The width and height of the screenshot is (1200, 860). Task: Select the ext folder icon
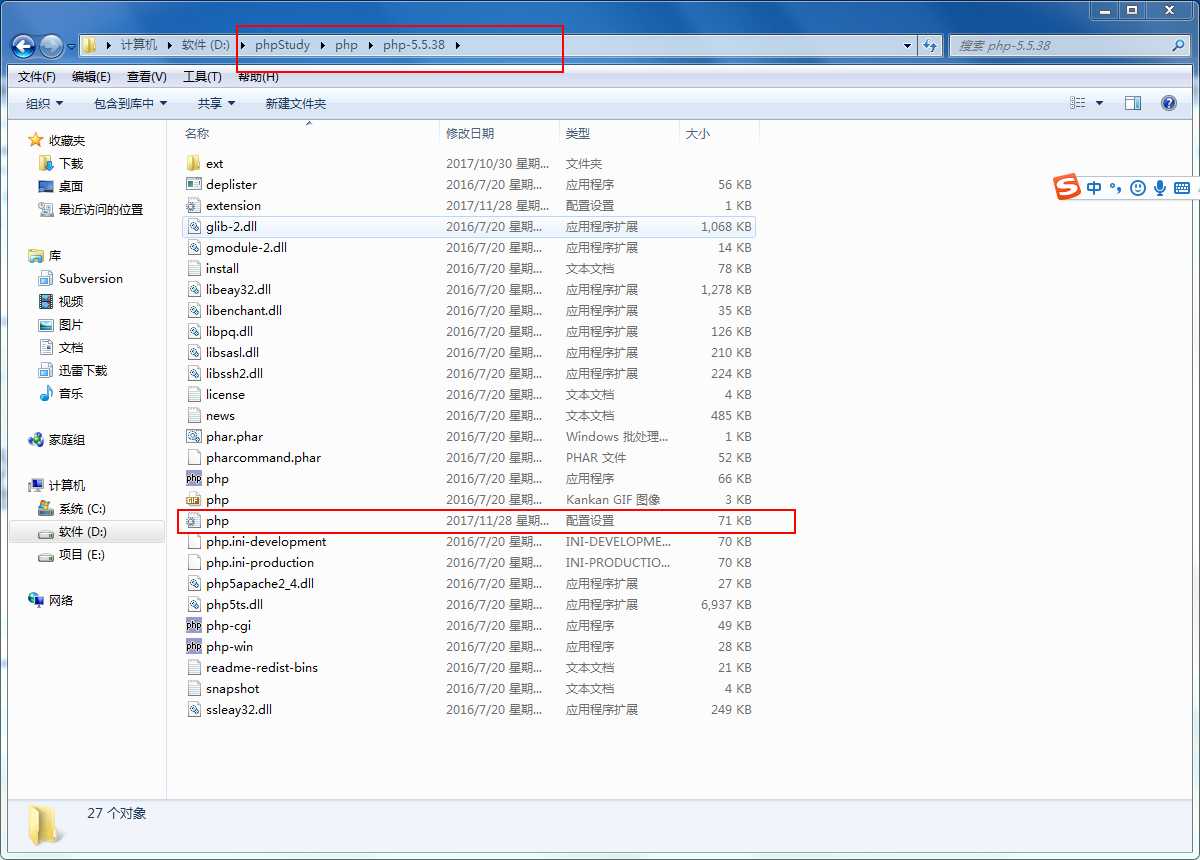pyautogui.click(x=194, y=163)
